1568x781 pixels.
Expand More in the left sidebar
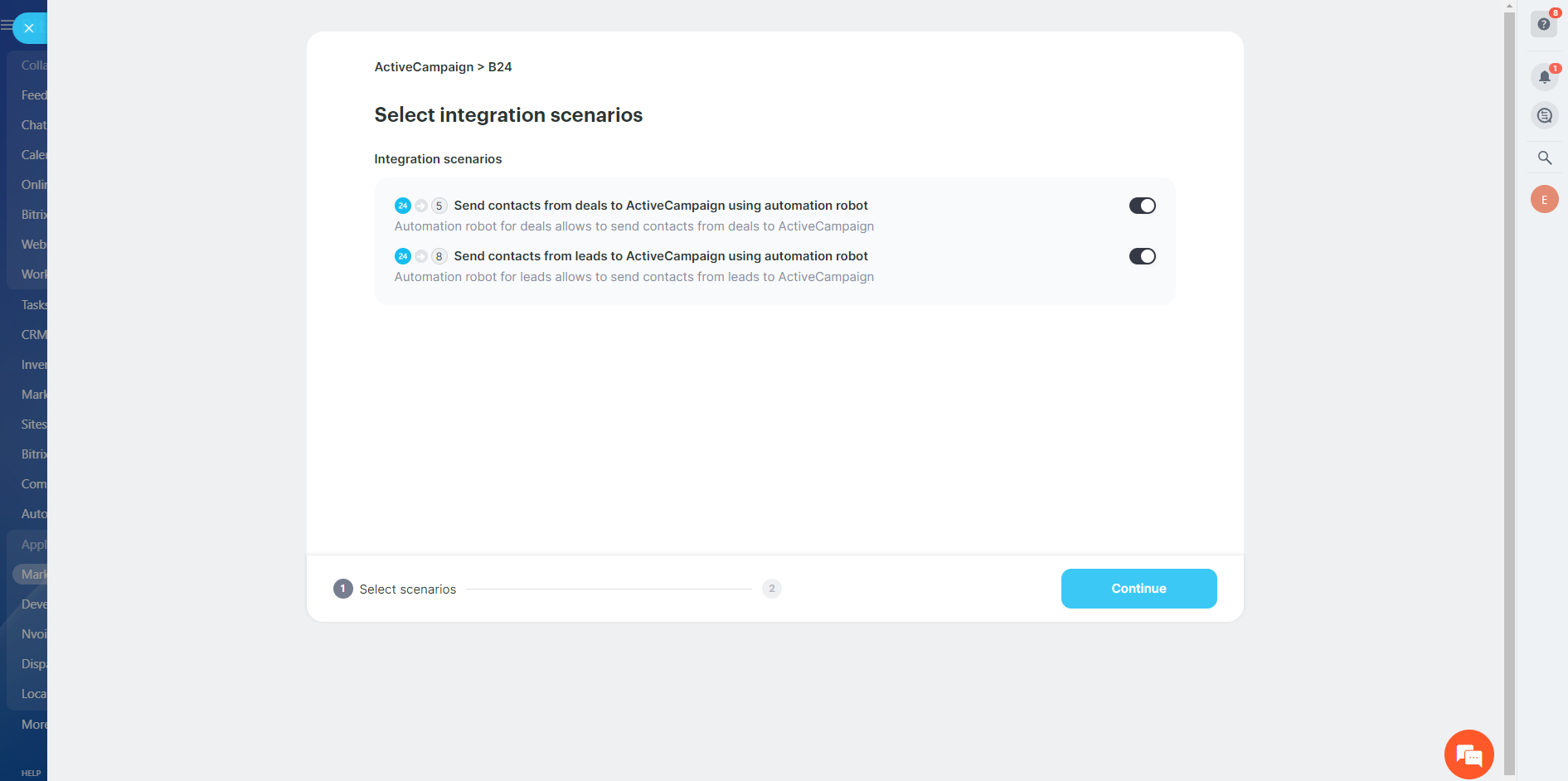point(34,725)
